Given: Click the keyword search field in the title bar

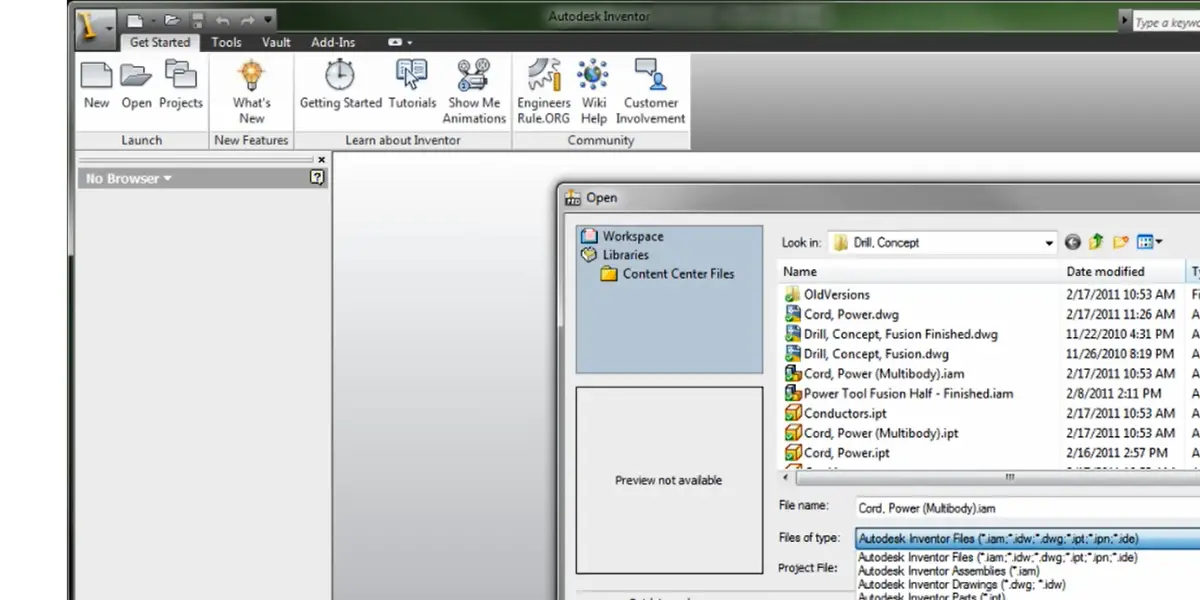Looking at the screenshot, I should (x=1166, y=22).
